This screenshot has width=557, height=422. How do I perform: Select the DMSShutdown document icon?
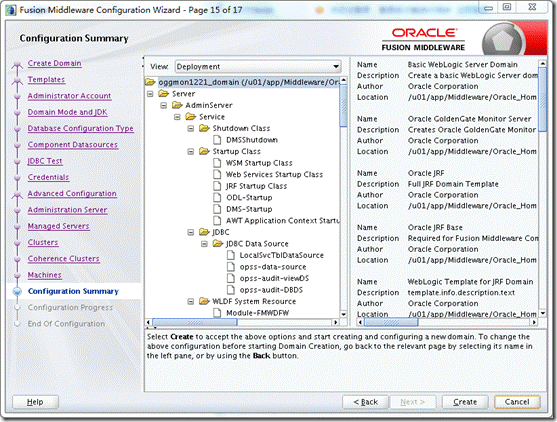click(217, 140)
